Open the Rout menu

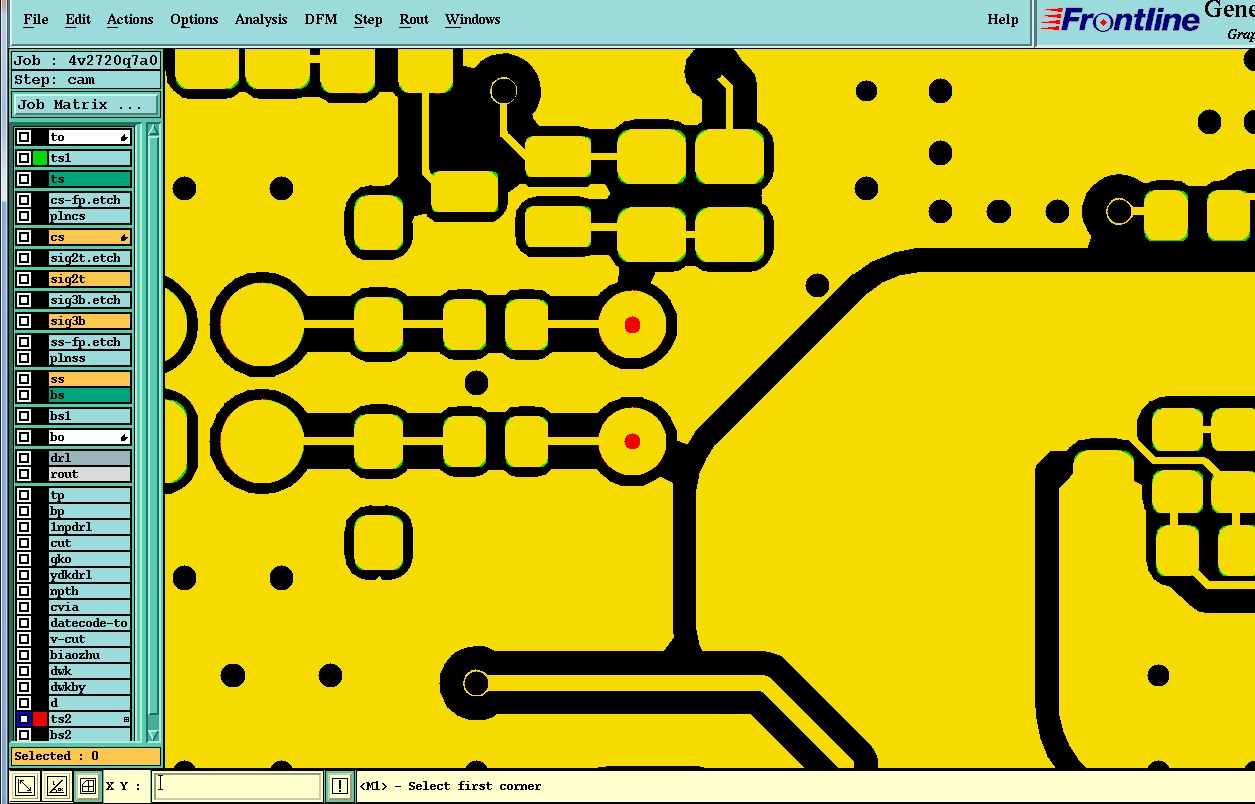click(414, 19)
